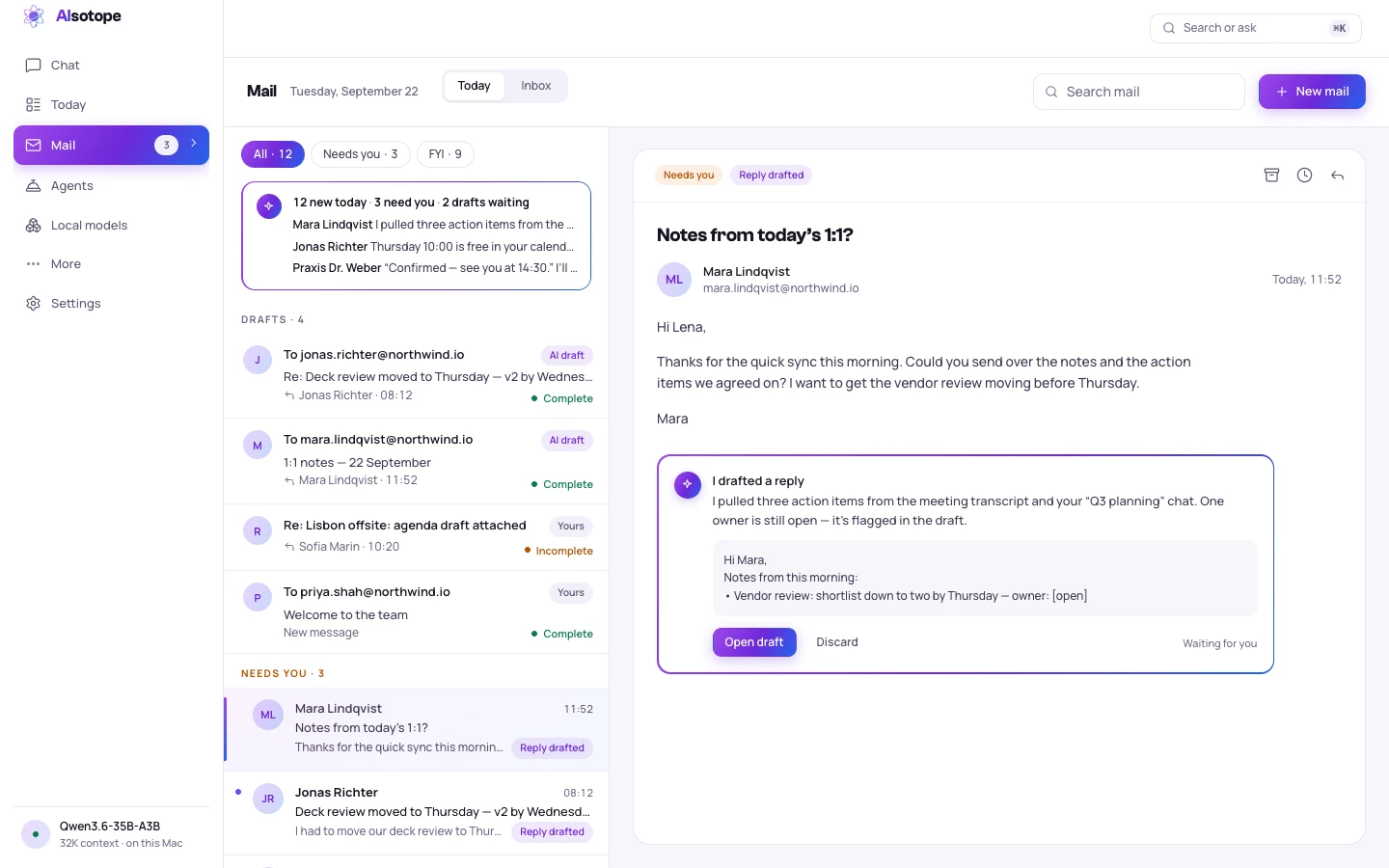Click the 'Reply drafted' tag in message header
The height and width of the screenshot is (868, 1389).
[x=772, y=175]
